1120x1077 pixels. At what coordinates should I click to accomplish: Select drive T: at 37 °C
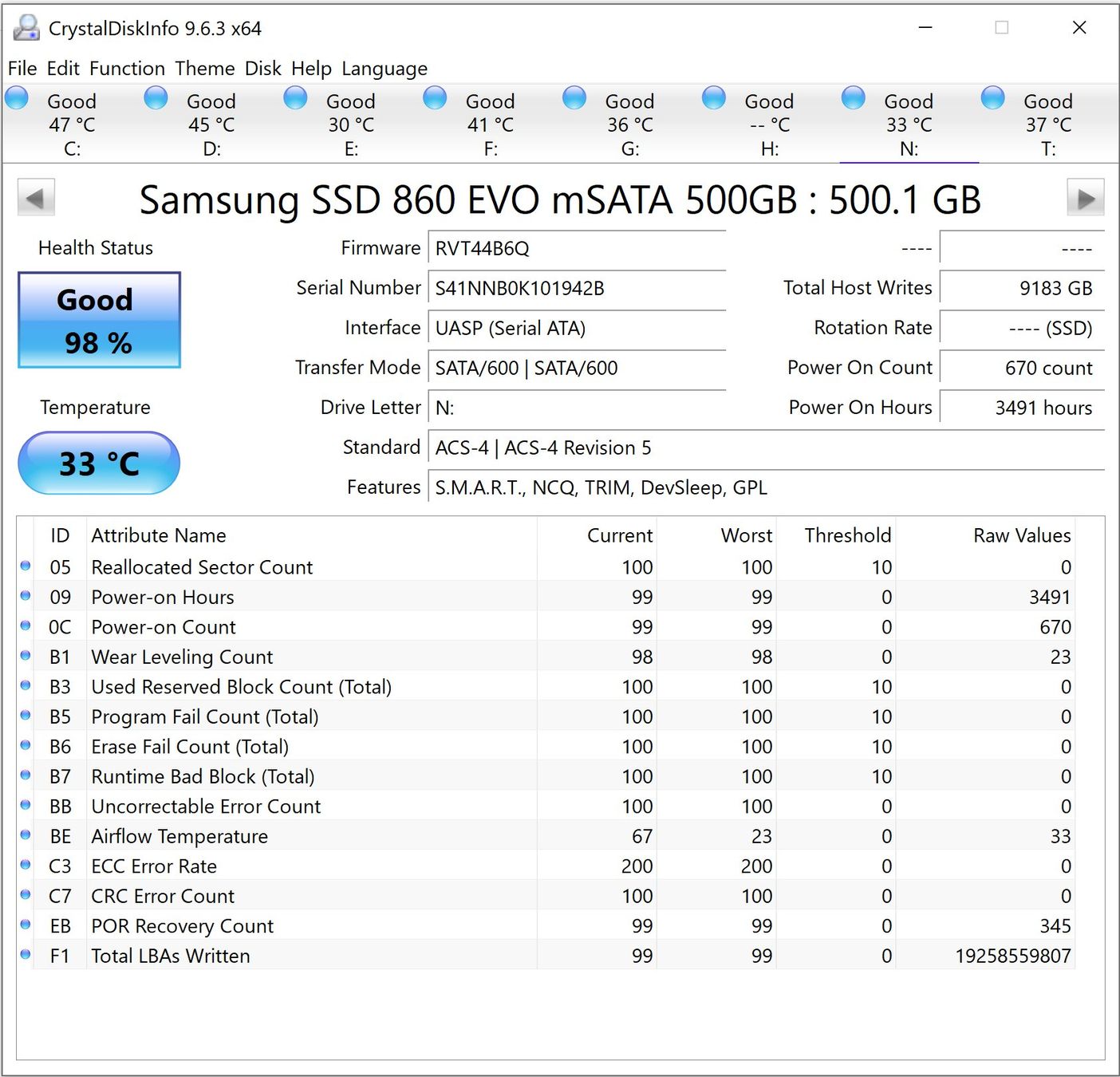(1048, 124)
